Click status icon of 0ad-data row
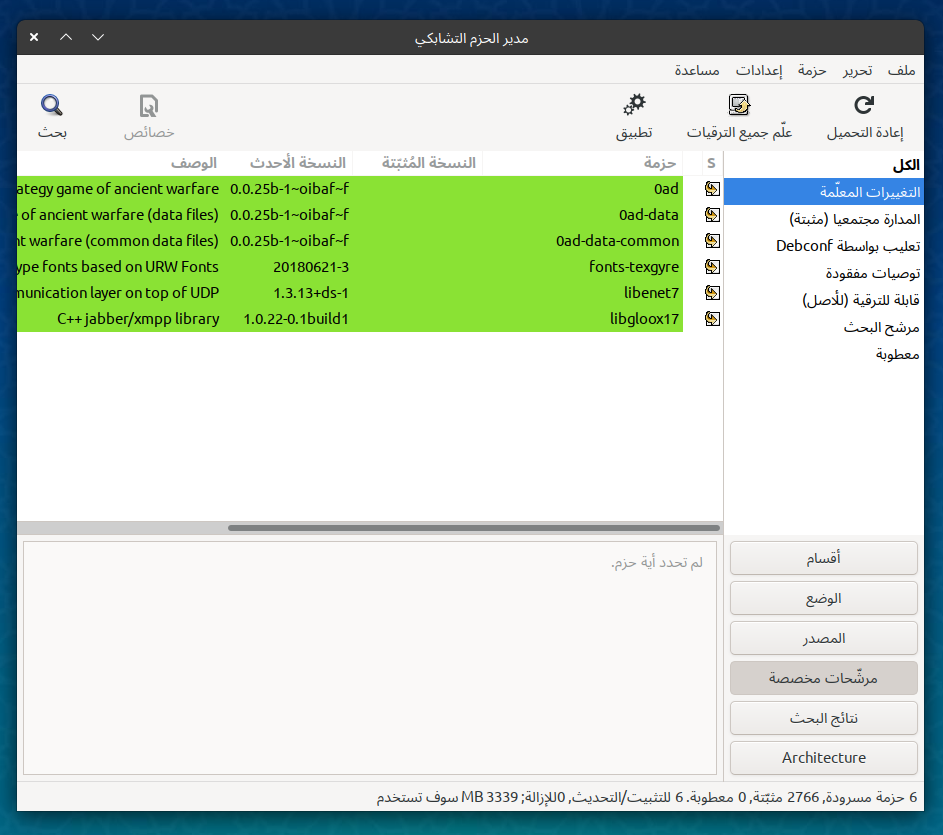943x835 pixels. (712, 215)
